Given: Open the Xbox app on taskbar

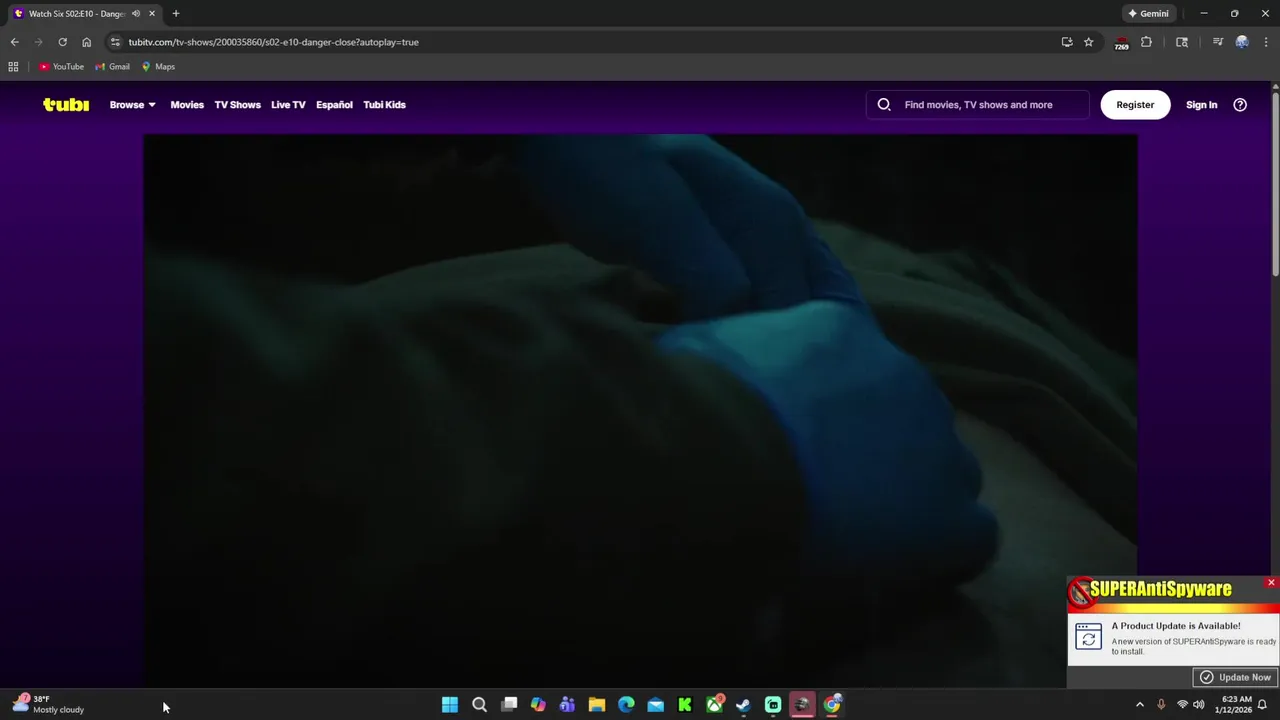Looking at the screenshot, I should (714, 705).
